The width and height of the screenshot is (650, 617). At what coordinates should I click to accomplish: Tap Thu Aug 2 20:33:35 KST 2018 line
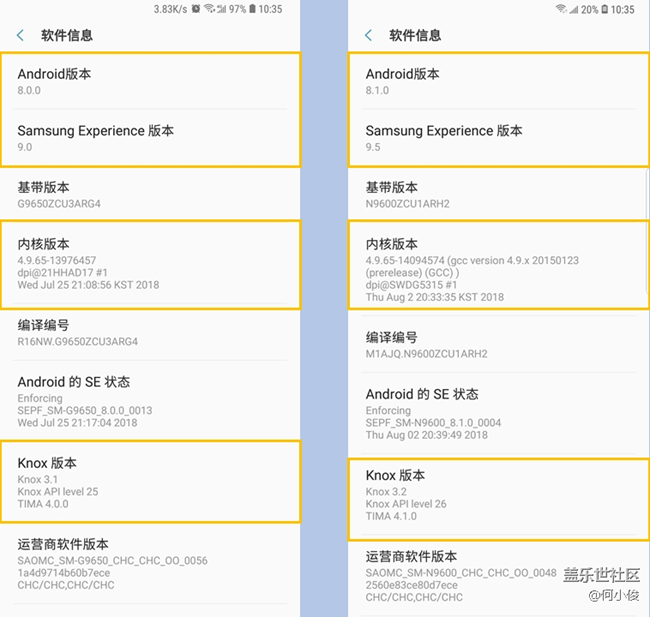click(435, 297)
